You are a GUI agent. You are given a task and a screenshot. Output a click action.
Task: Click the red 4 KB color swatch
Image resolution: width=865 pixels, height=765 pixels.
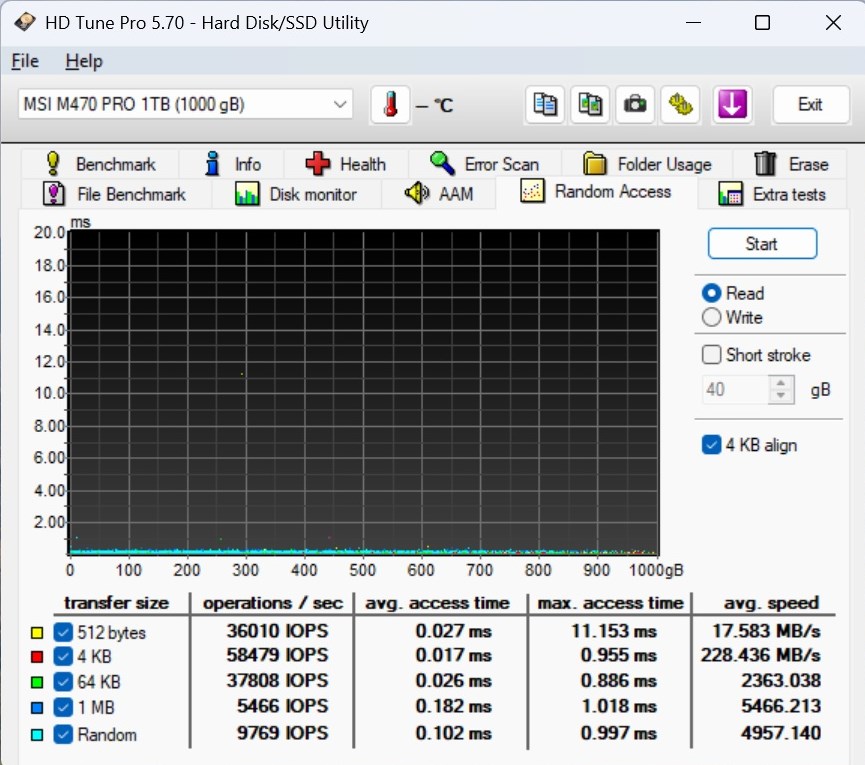point(37,657)
